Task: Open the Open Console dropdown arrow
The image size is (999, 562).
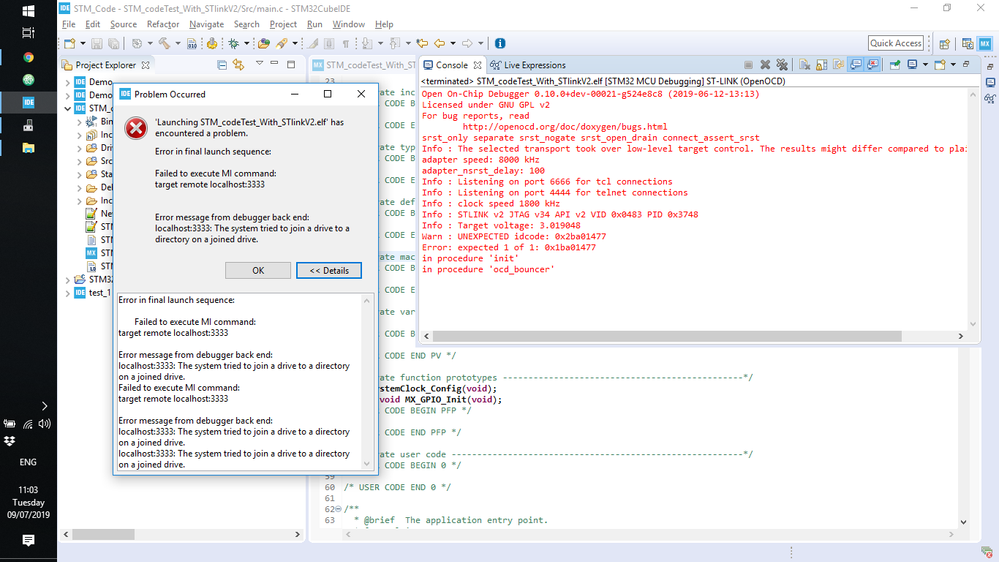Action: click(x=953, y=65)
